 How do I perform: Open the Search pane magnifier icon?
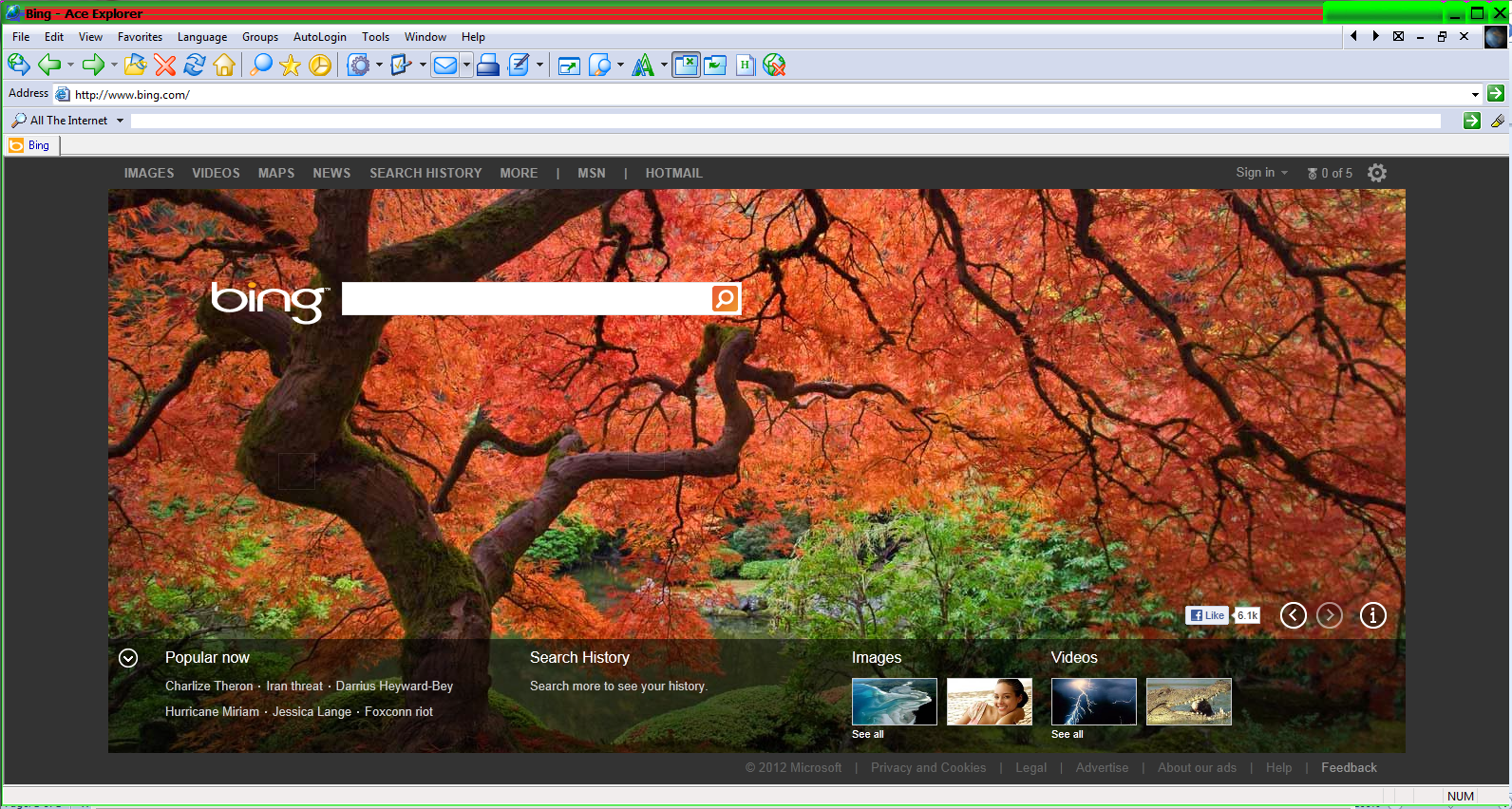tap(261, 65)
